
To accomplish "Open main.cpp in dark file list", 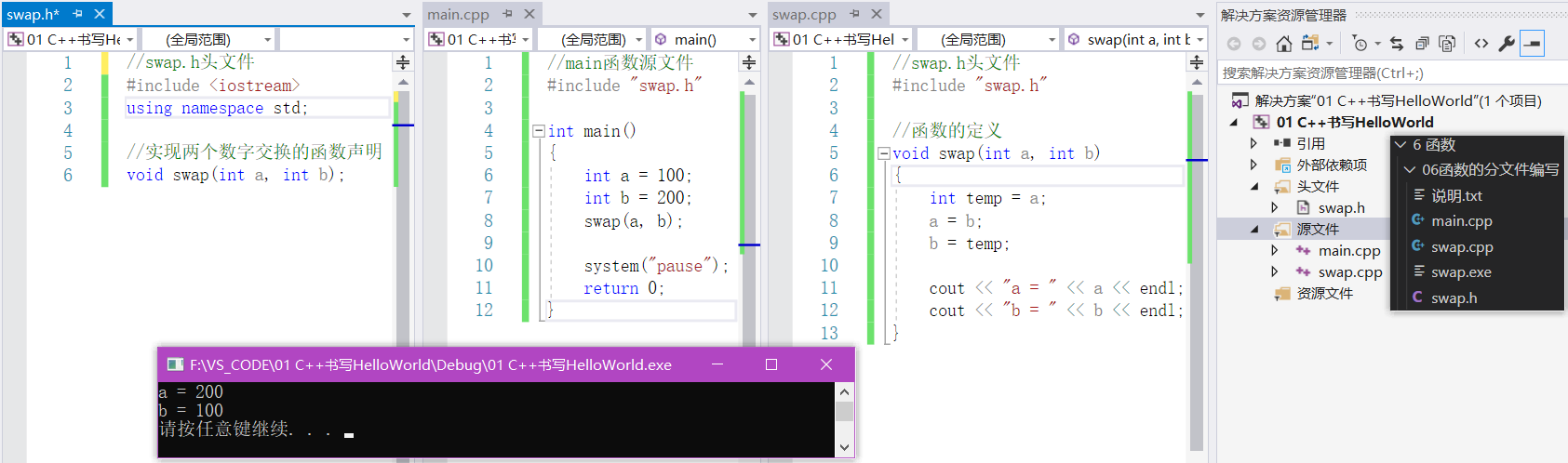I will click(x=1462, y=221).
